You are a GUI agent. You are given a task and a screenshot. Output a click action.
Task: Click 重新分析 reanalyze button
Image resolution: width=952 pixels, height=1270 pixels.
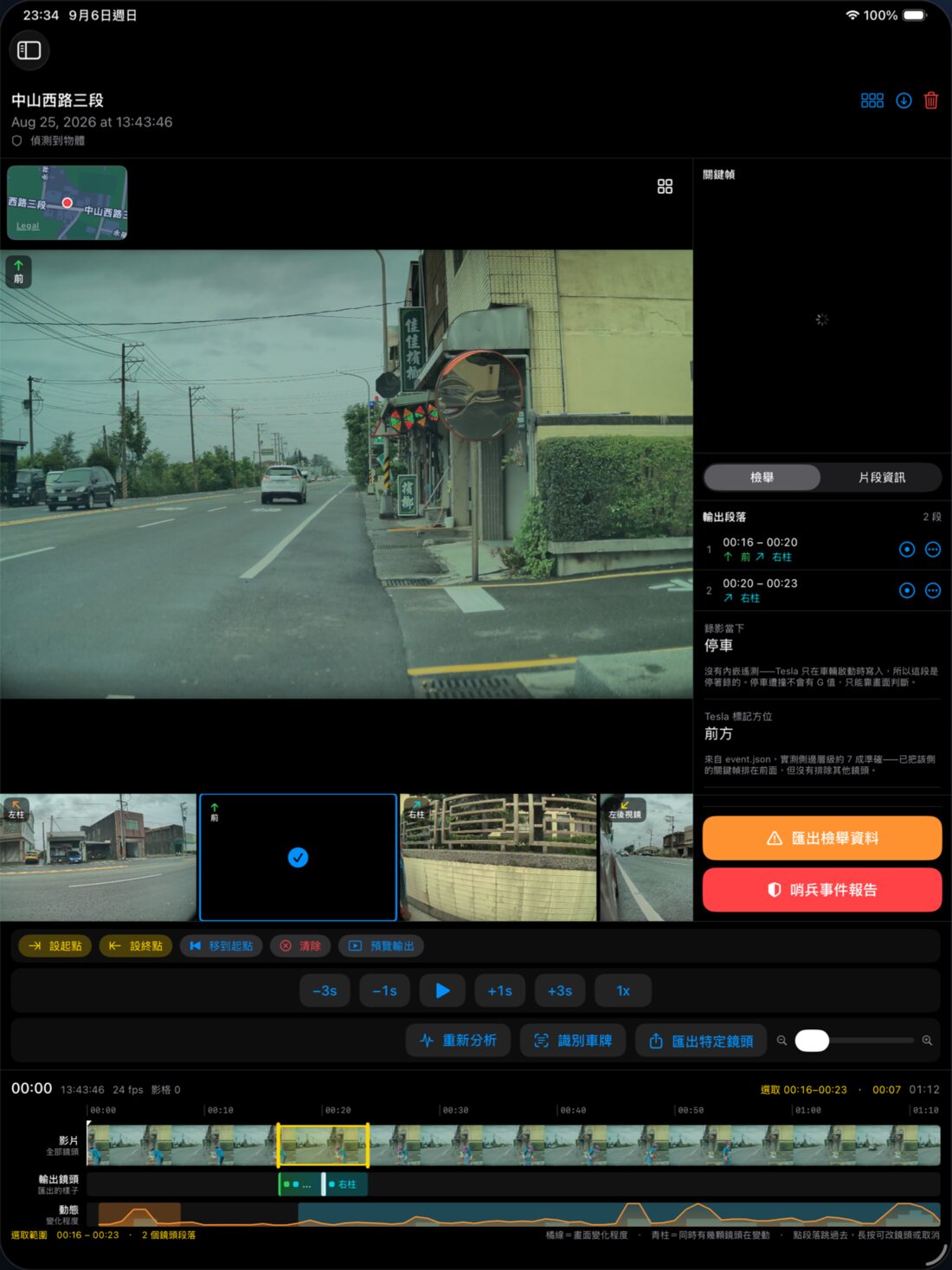(x=458, y=1041)
